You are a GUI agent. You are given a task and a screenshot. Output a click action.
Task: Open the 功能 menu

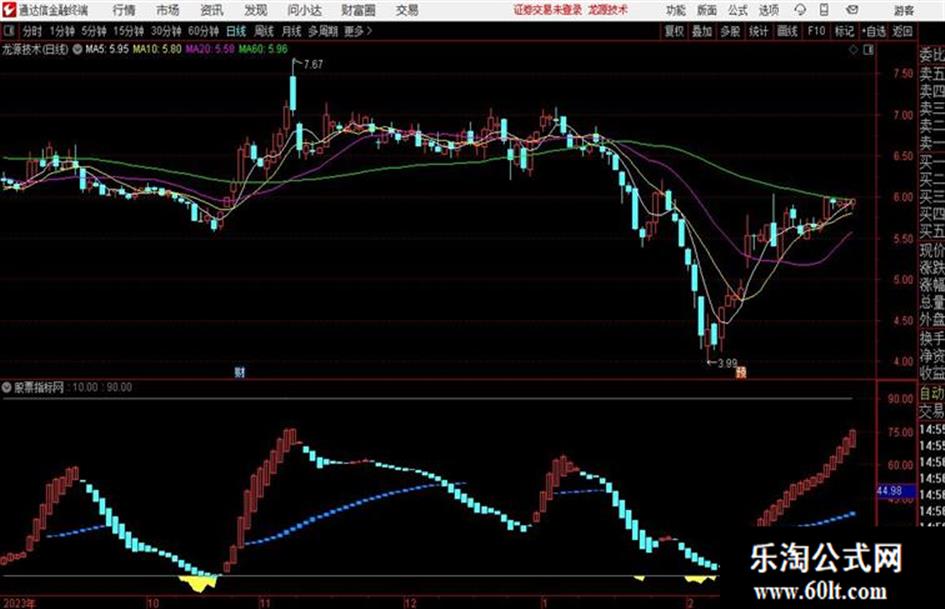tap(676, 10)
